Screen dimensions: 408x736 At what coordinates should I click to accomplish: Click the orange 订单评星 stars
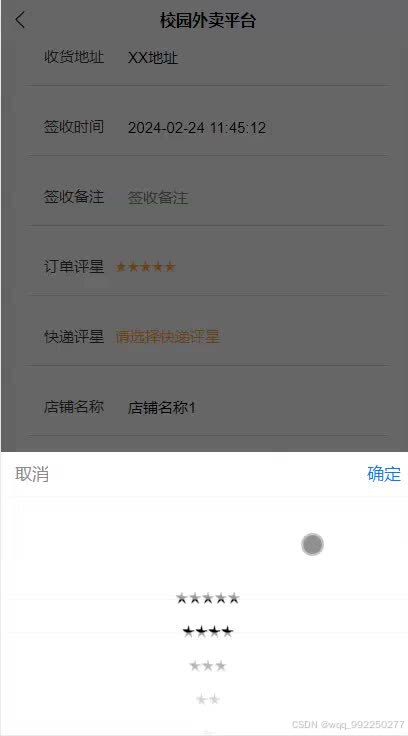pos(145,267)
